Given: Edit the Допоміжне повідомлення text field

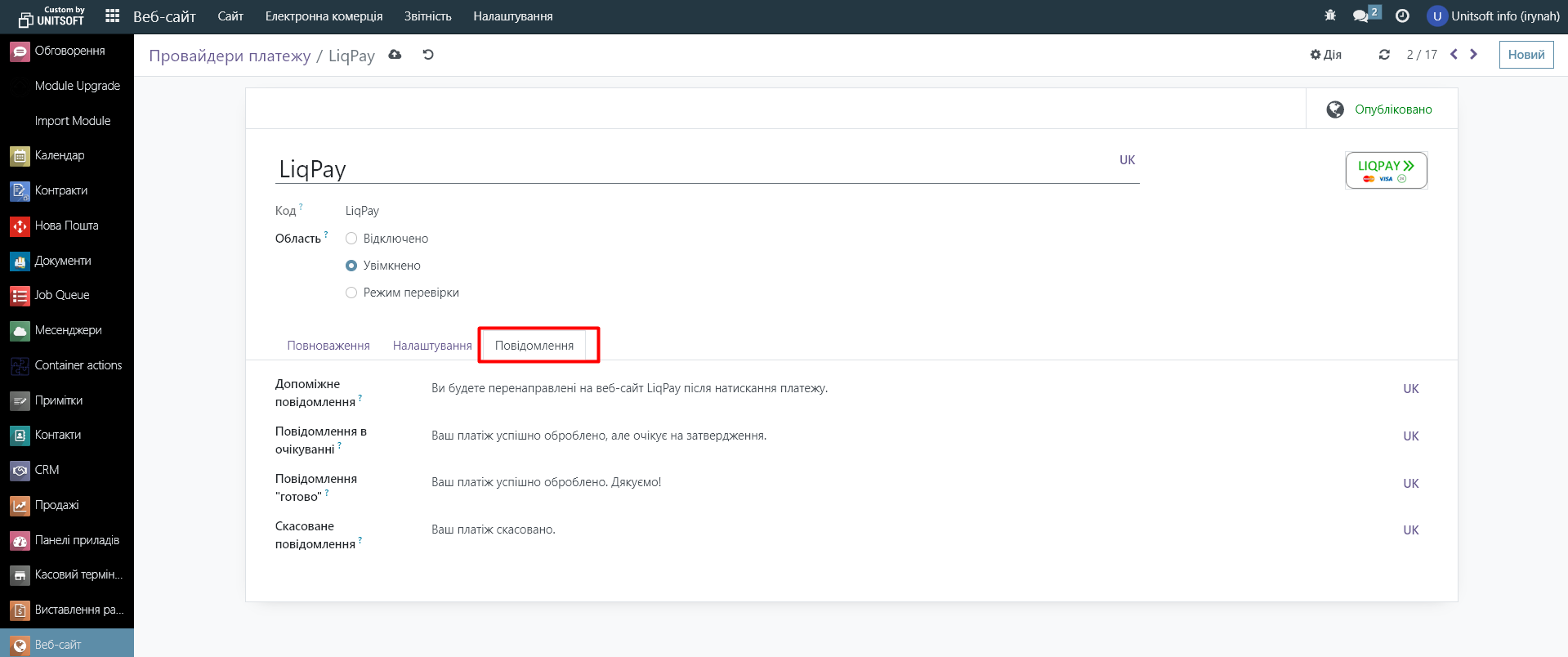Looking at the screenshot, I should pyautogui.click(x=913, y=388).
